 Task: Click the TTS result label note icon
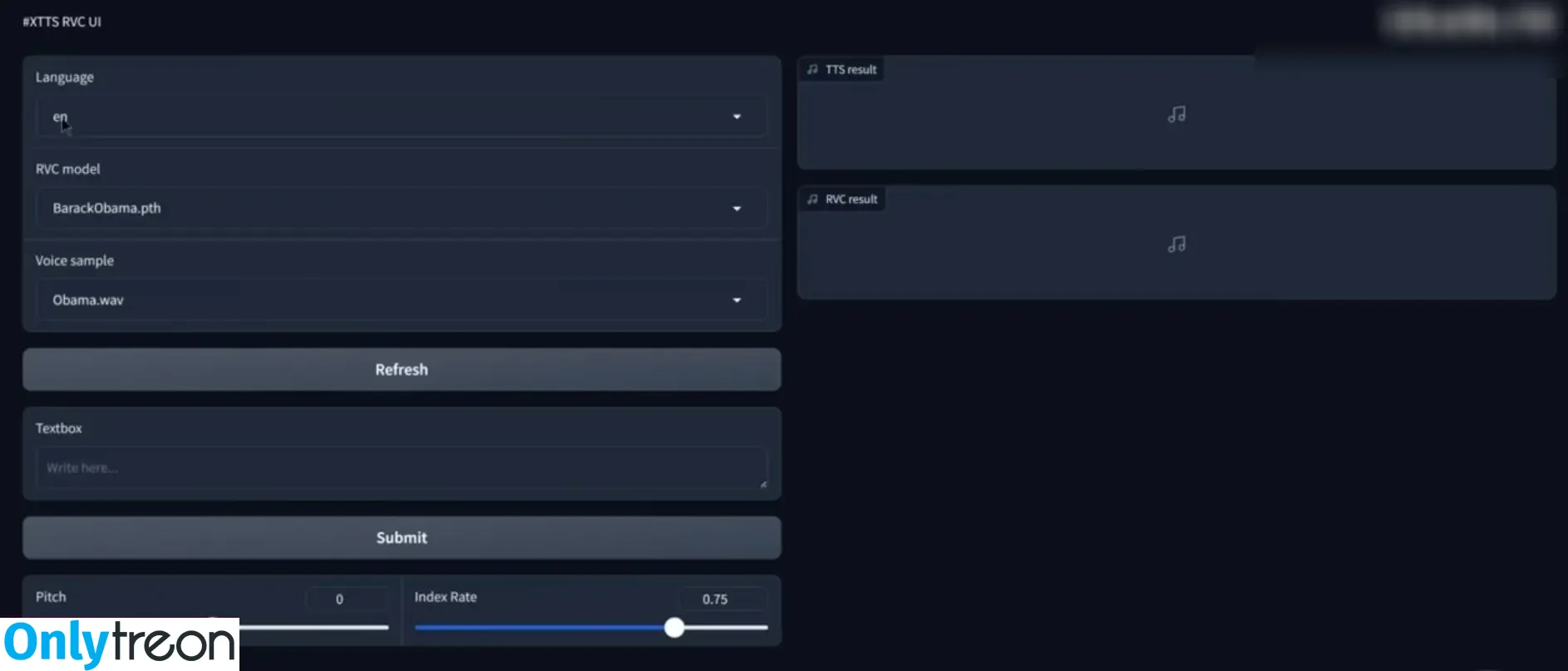[x=812, y=70]
